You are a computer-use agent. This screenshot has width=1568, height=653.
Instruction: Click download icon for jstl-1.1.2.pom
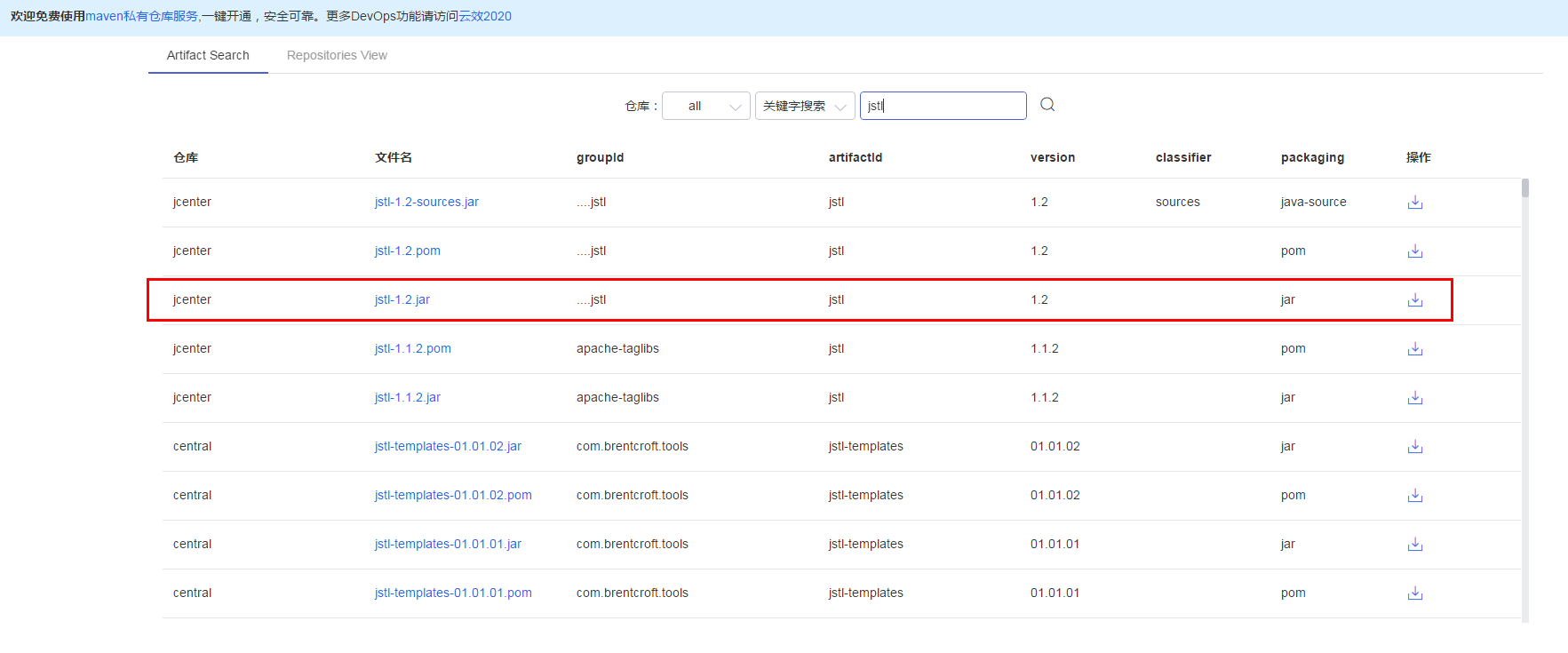point(1415,349)
